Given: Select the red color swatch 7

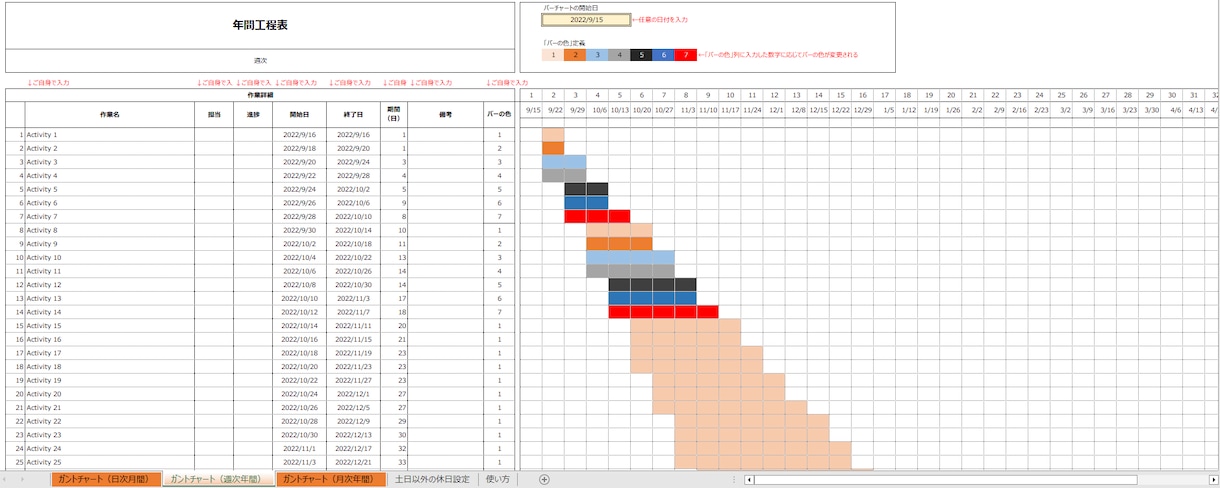Looking at the screenshot, I should [686, 55].
